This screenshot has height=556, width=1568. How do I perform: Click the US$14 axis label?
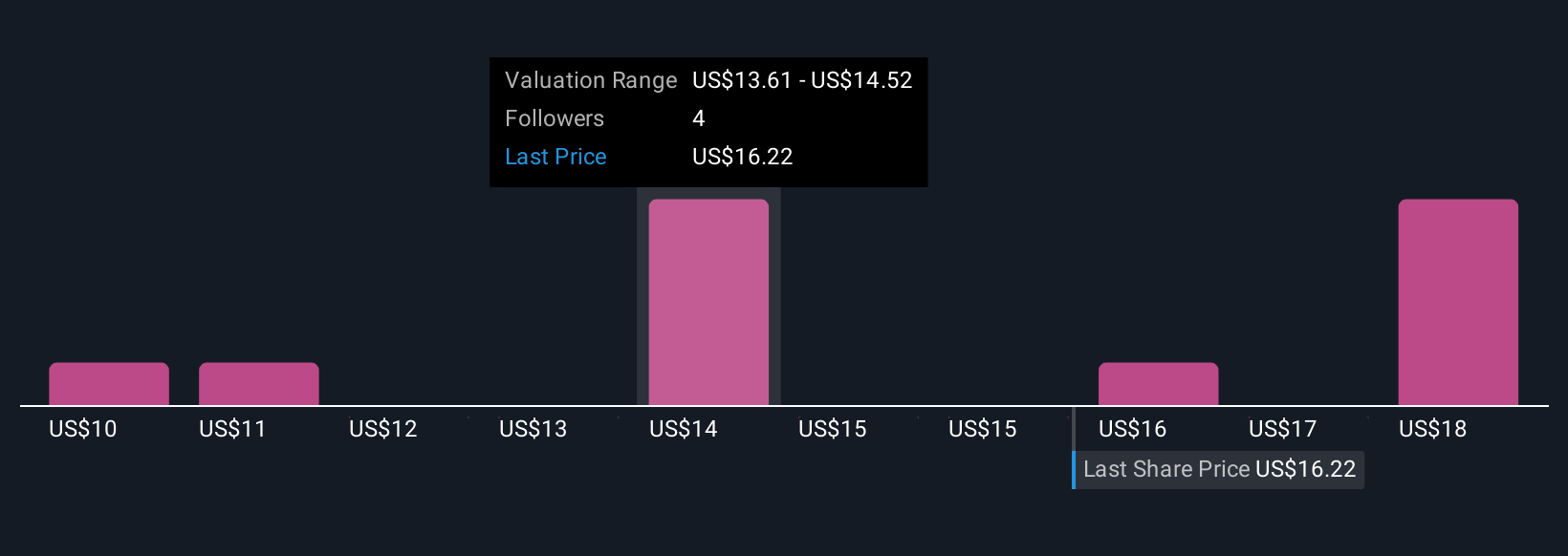(684, 429)
